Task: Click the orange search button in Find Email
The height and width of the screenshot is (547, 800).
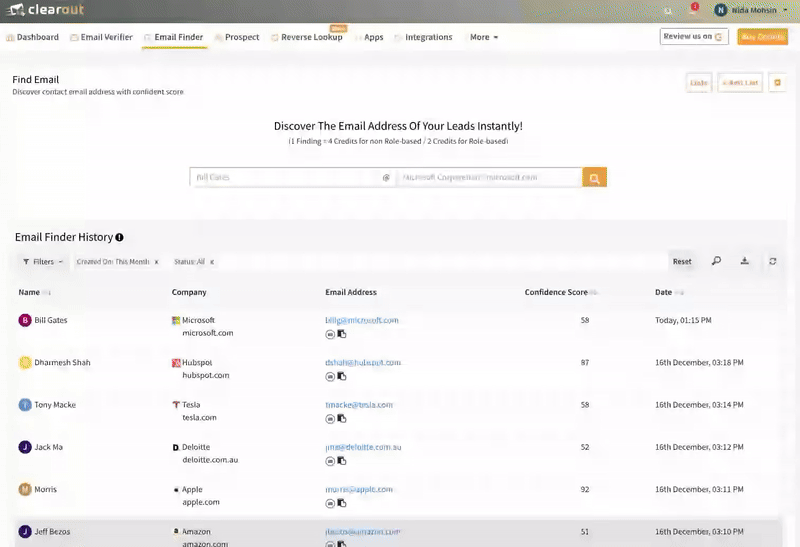Action: 594,178
